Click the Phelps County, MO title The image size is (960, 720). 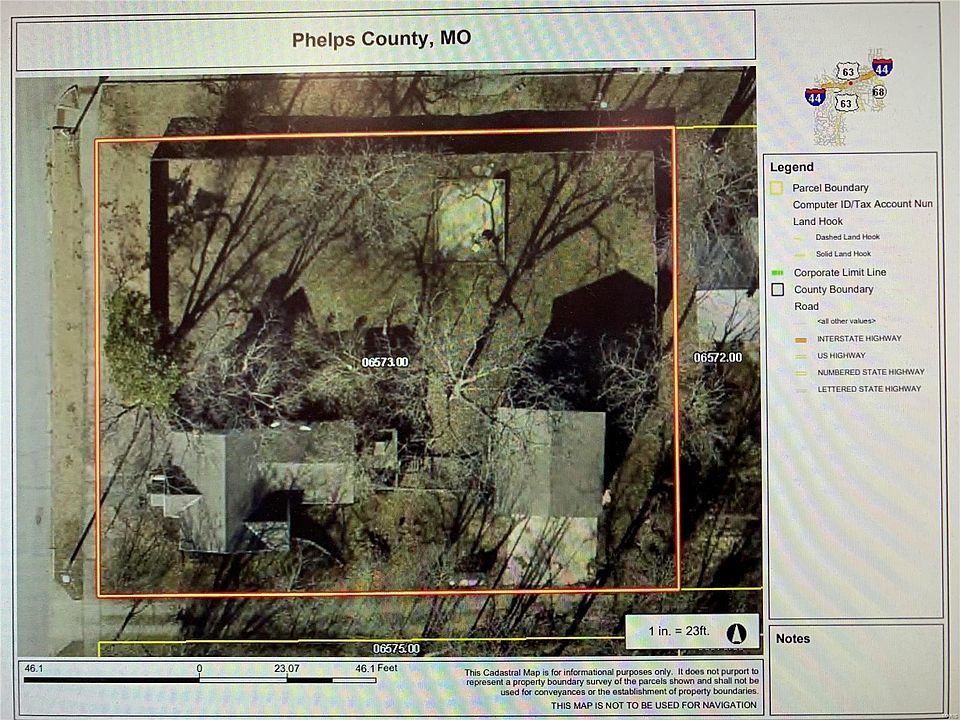coord(381,39)
